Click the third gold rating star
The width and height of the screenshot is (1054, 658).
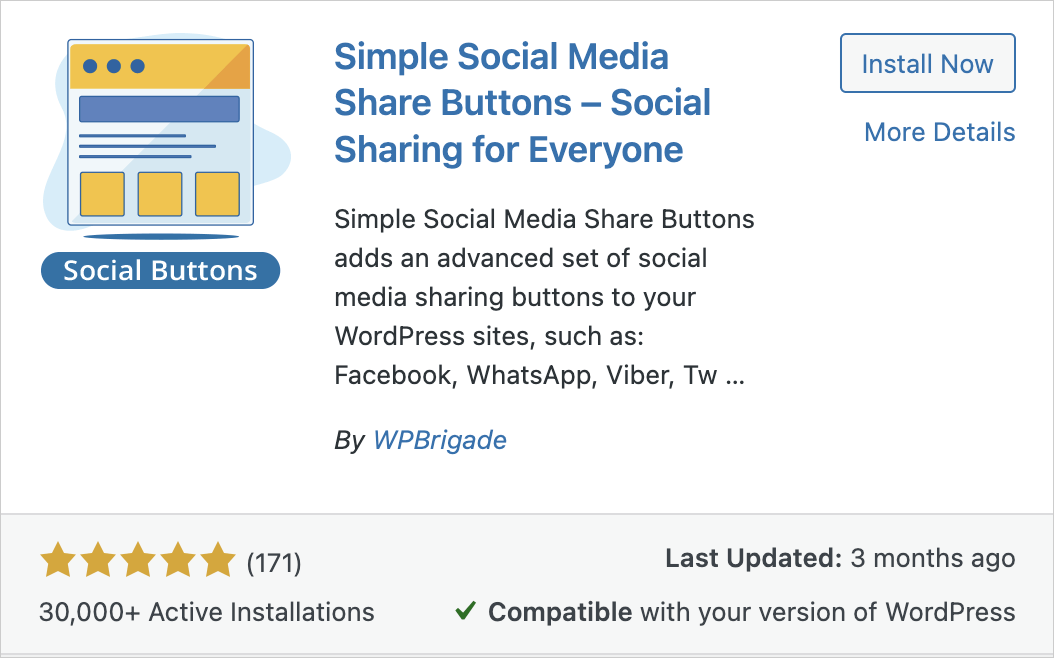[138, 559]
